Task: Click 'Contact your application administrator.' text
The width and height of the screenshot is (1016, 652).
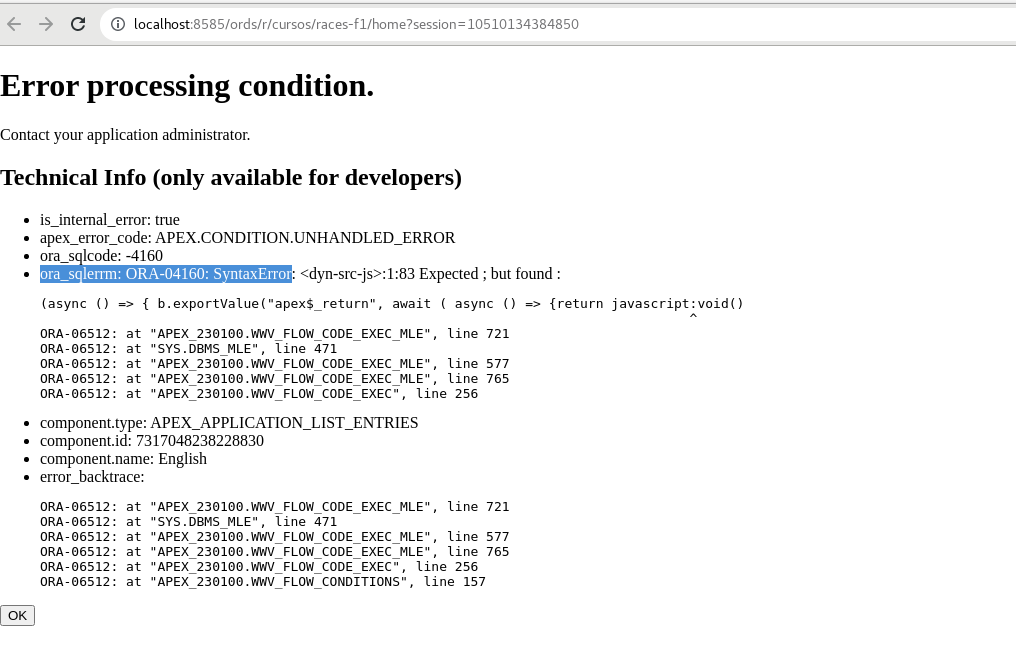Action: (x=125, y=134)
